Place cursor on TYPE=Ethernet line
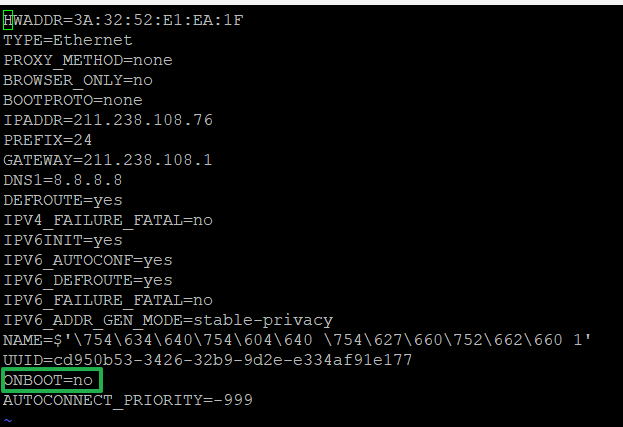 [68, 40]
